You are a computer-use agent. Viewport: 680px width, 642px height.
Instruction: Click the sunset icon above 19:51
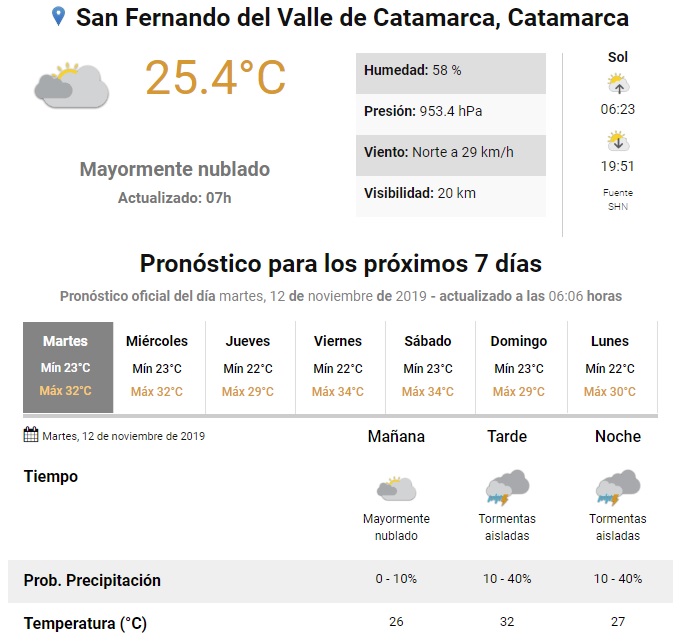coord(618,141)
